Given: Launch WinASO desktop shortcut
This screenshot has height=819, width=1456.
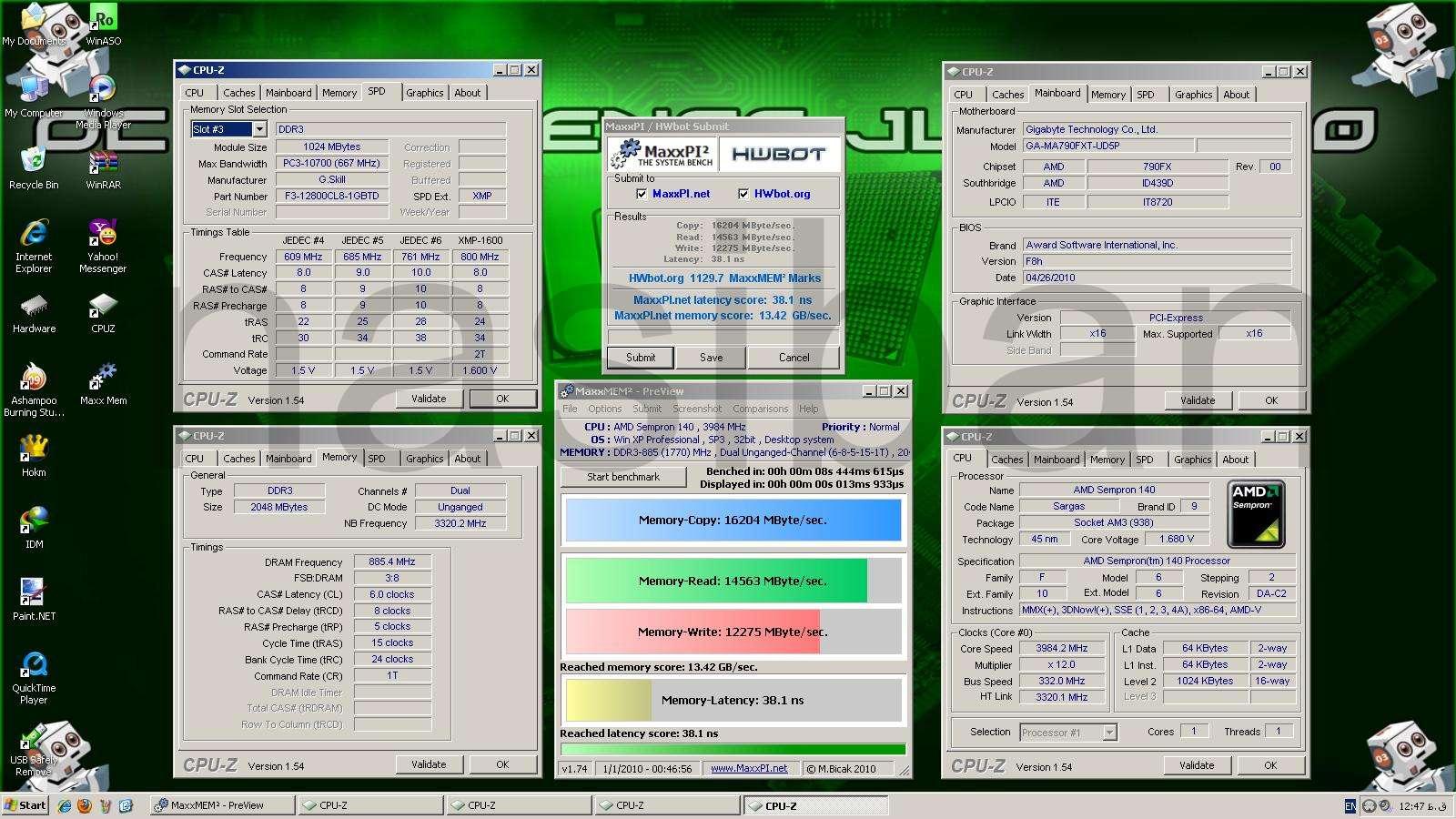Looking at the screenshot, I should coord(103,25).
